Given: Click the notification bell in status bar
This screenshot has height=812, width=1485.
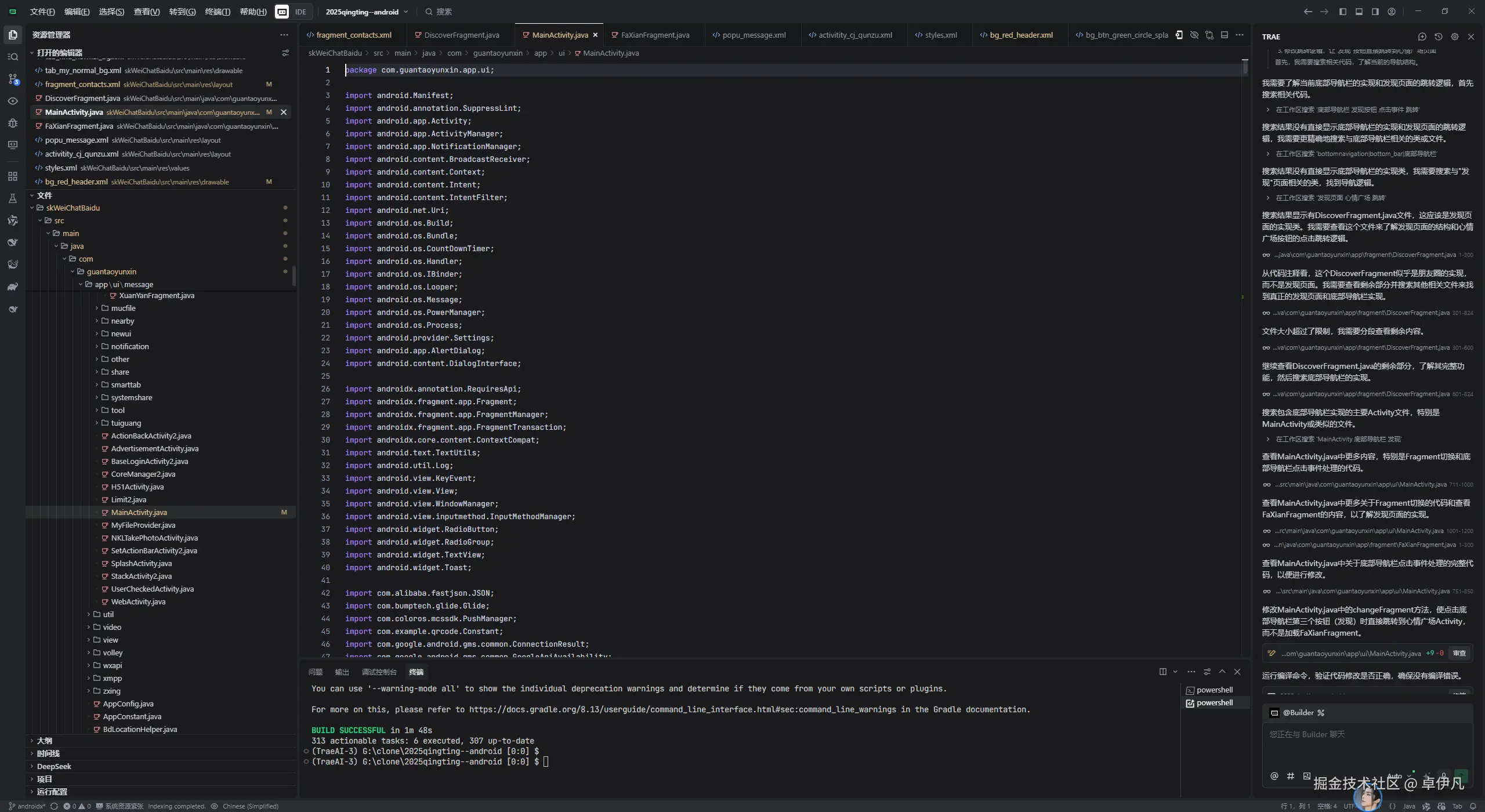Looking at the screenshot, I should tap(1472, 806).
